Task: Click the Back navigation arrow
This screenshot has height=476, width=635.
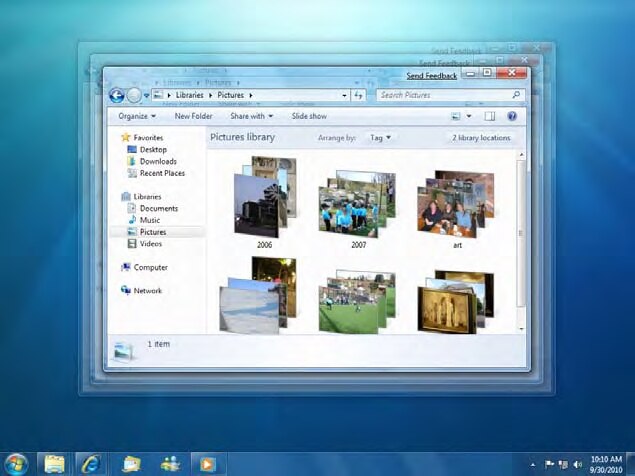Action: 117,96
